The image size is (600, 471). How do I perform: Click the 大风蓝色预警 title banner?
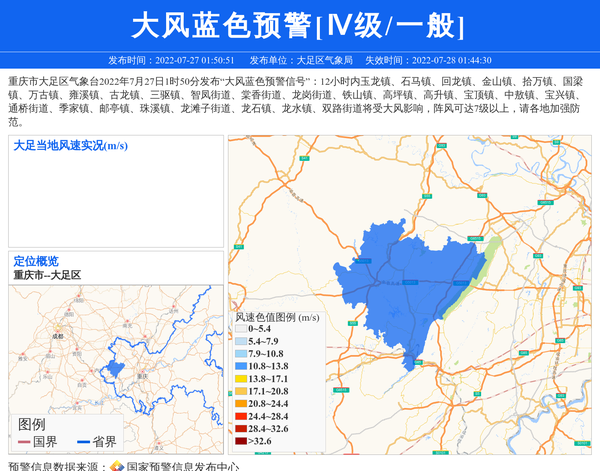[x=299, y=25]
